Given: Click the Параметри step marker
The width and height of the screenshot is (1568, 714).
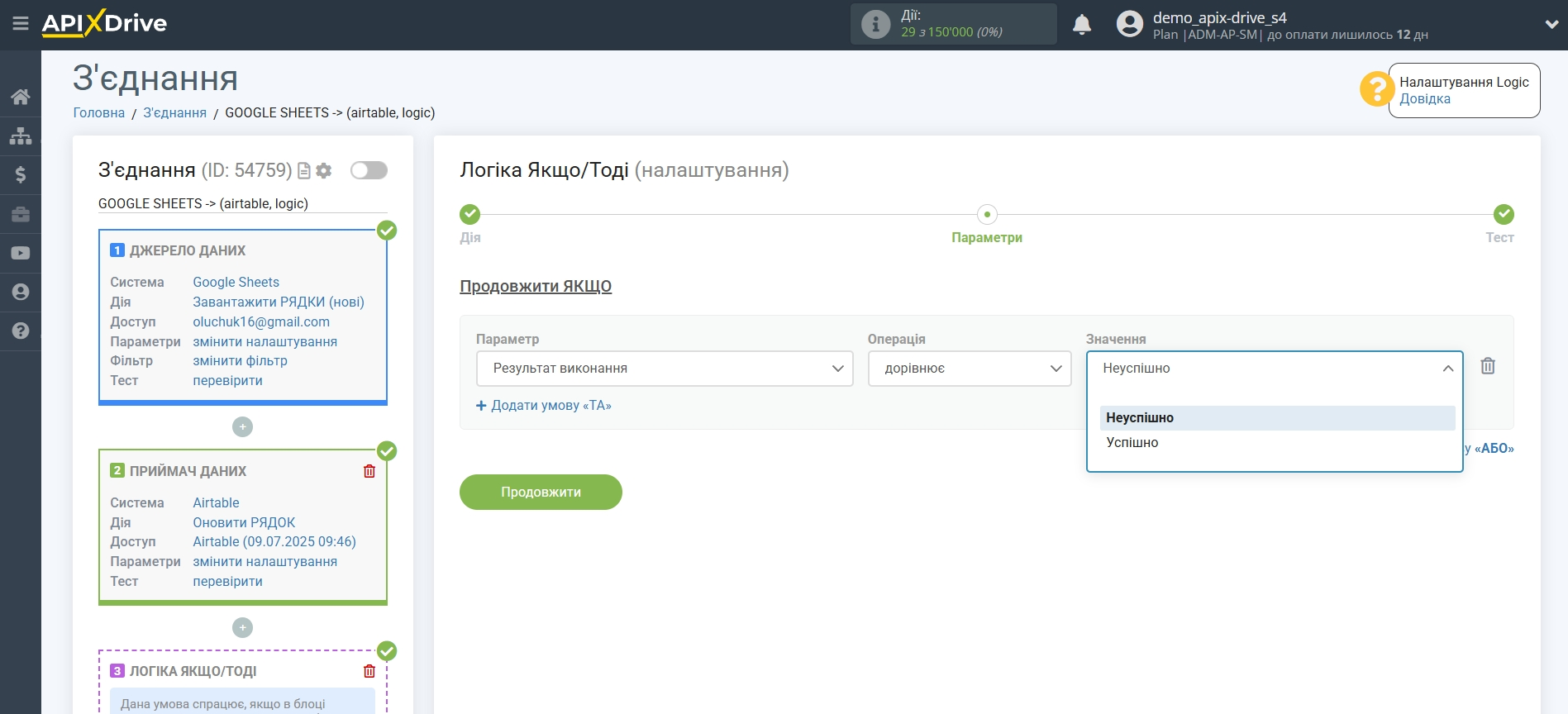Looking at the screenshot, I should 987,214.
